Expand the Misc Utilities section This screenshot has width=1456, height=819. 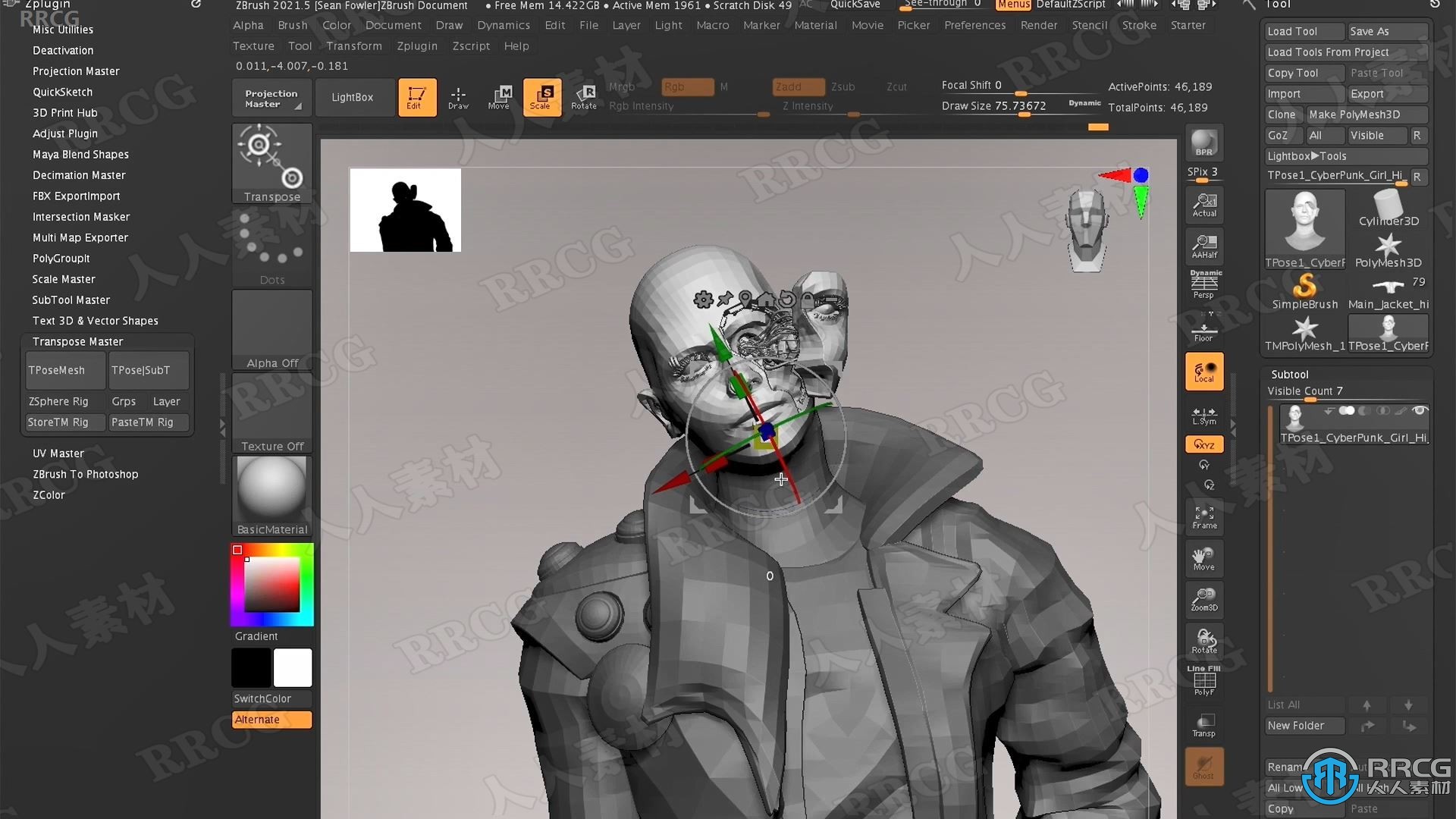coord(63,30)
